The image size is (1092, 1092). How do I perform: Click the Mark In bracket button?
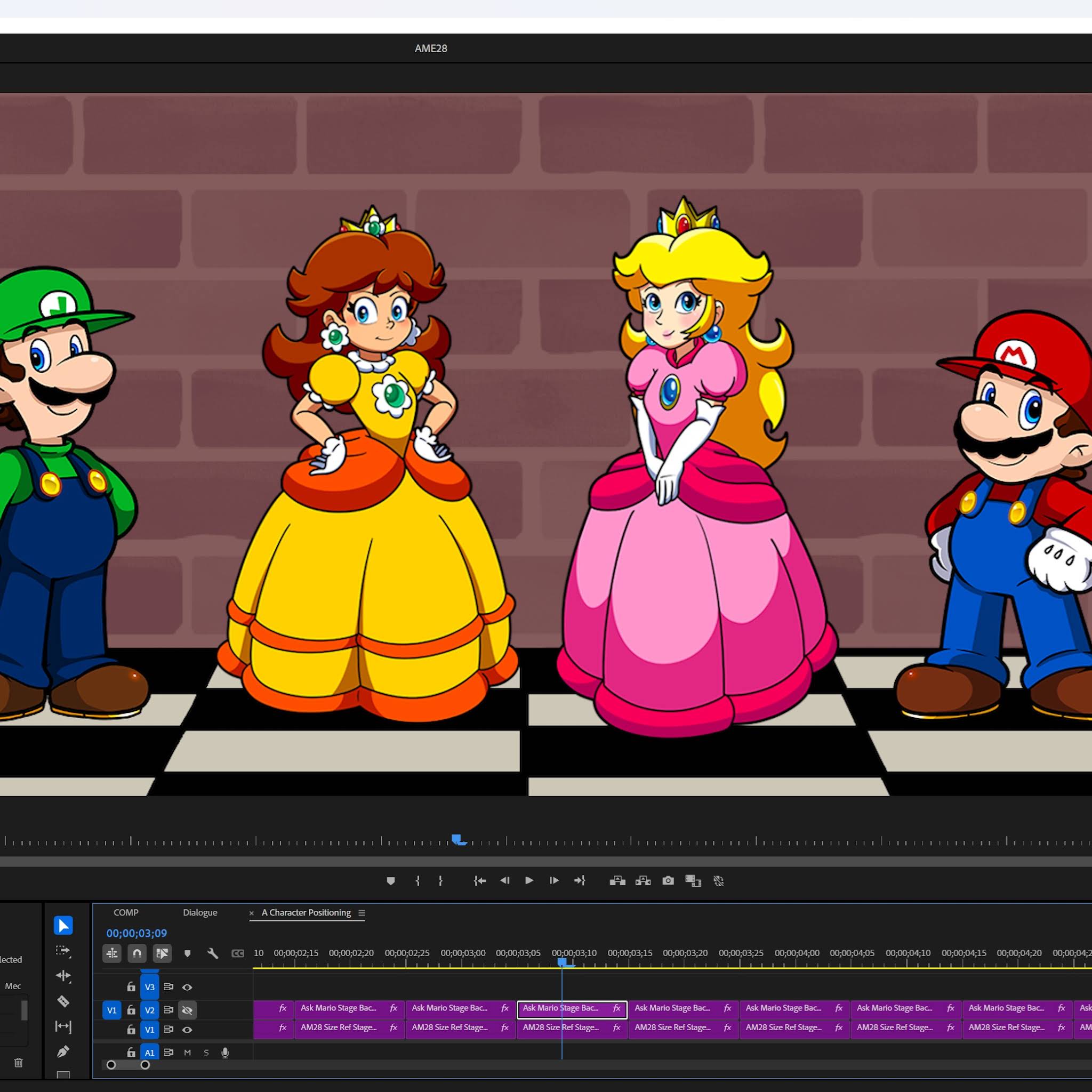pos(417,881)
